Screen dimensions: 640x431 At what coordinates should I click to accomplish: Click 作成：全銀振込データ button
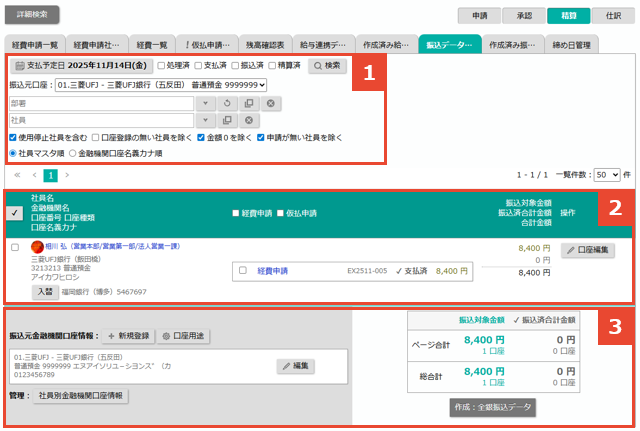pyautogui.click(x=492, y=408)
